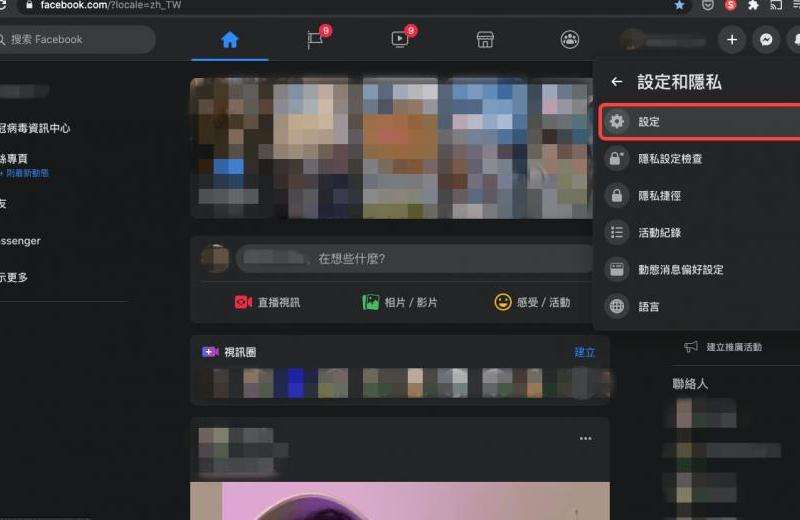The height and width of the screenshot is (520, 800).
Task: Click the 建立 link in 視訊圈
Action: [584, 352]
